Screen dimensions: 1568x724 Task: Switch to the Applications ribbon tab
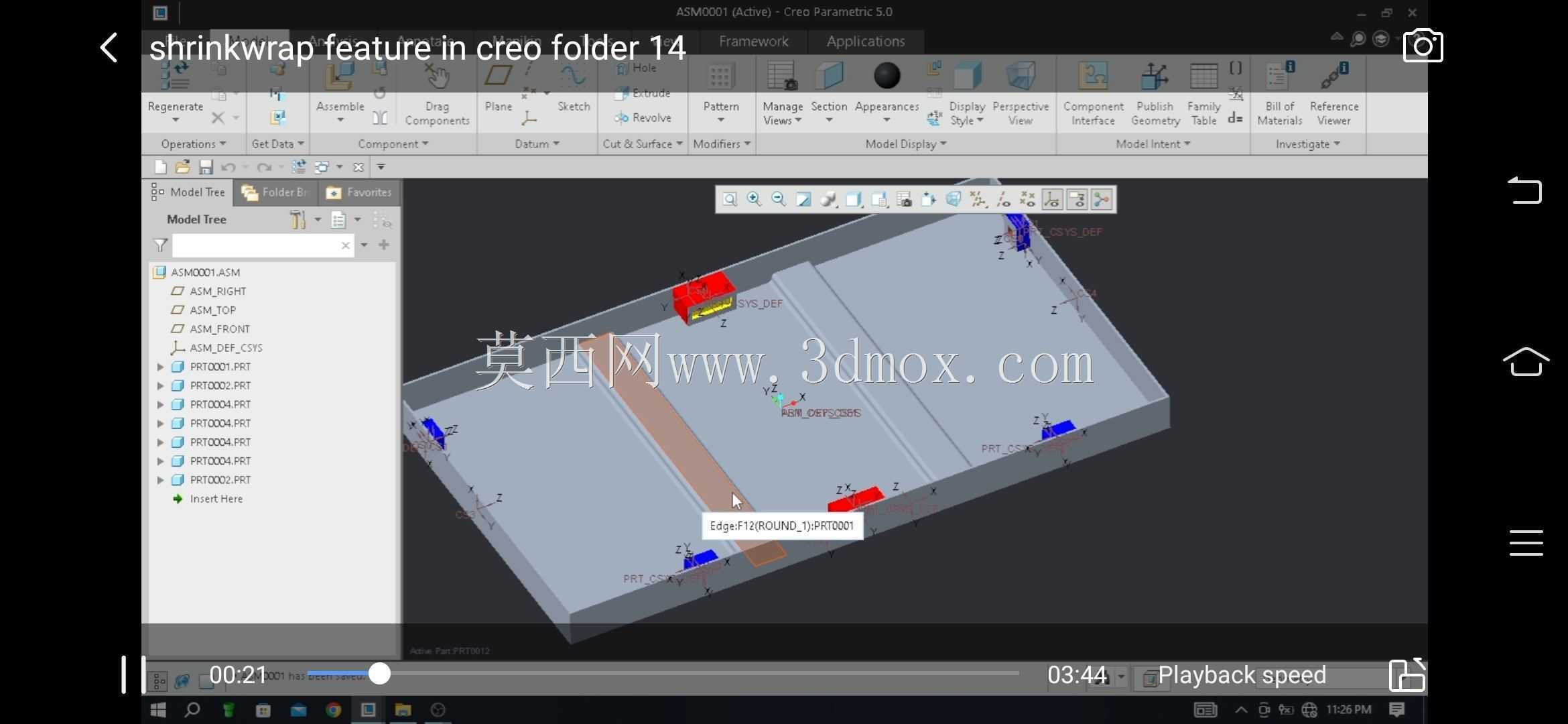[x=865, y=42]
